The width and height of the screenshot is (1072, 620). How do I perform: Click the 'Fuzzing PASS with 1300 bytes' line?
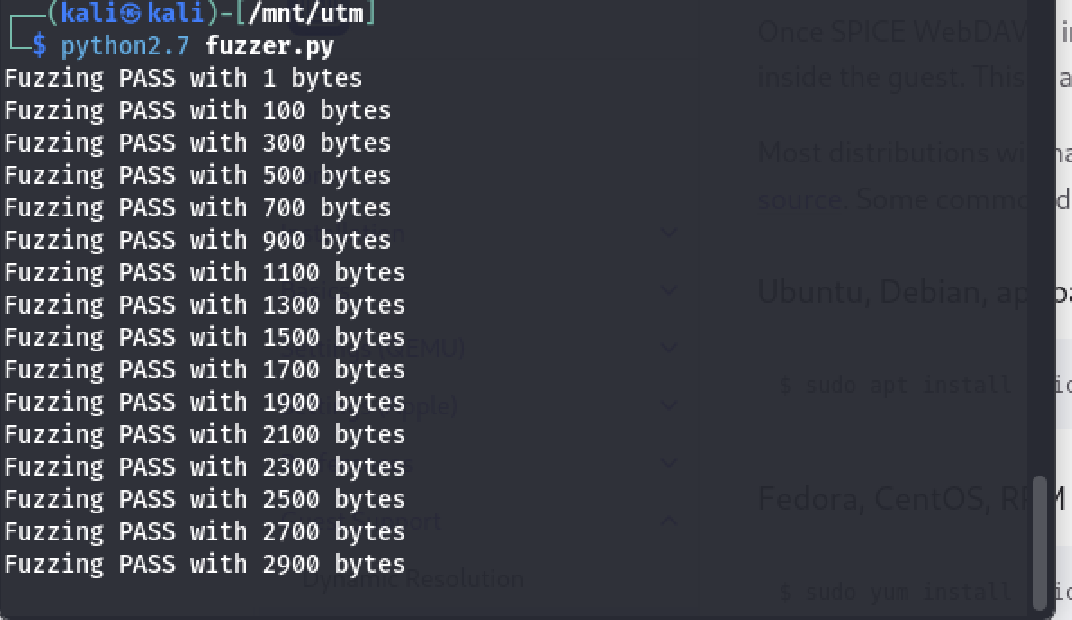pyautogui.click(x=205, y=305)
